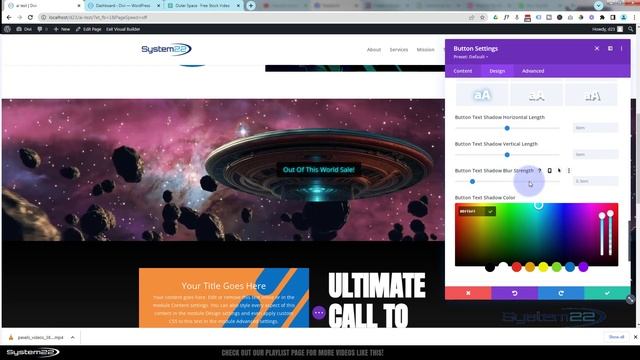640x360 pixels.
Task: Pick the blue color swatch
Action: click(570, 267)
